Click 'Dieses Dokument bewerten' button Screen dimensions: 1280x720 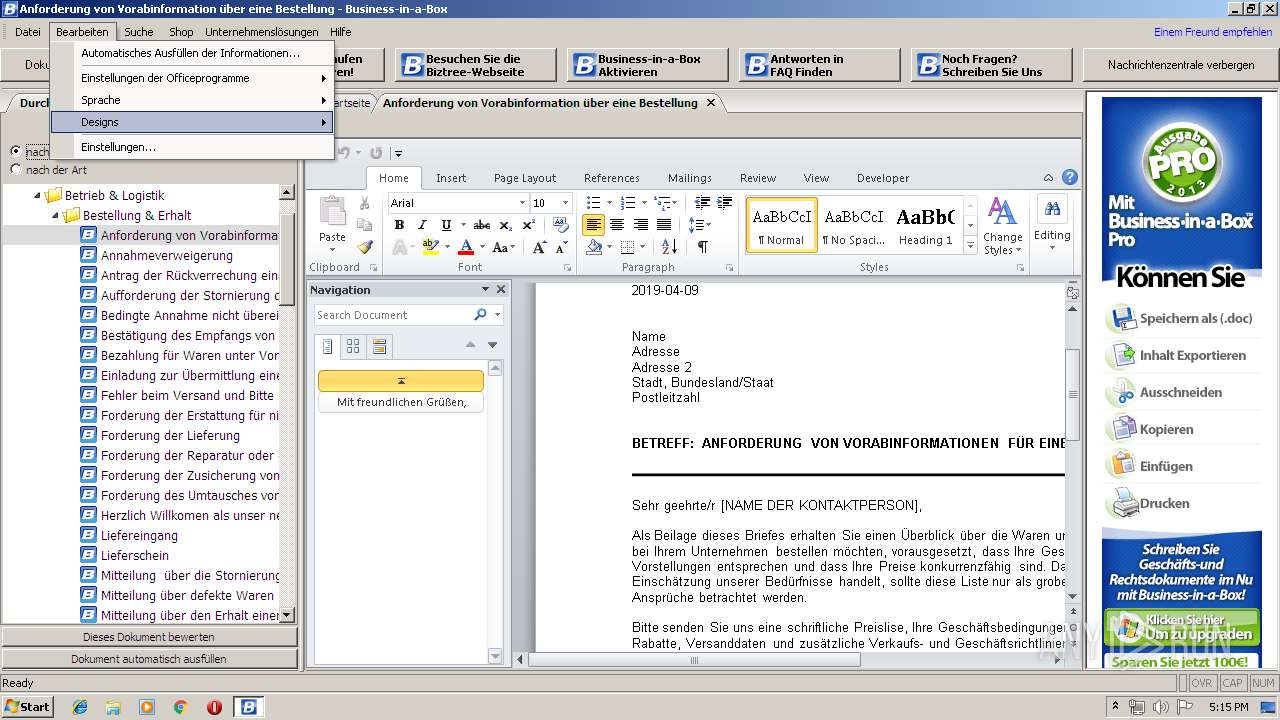[149, 637]
